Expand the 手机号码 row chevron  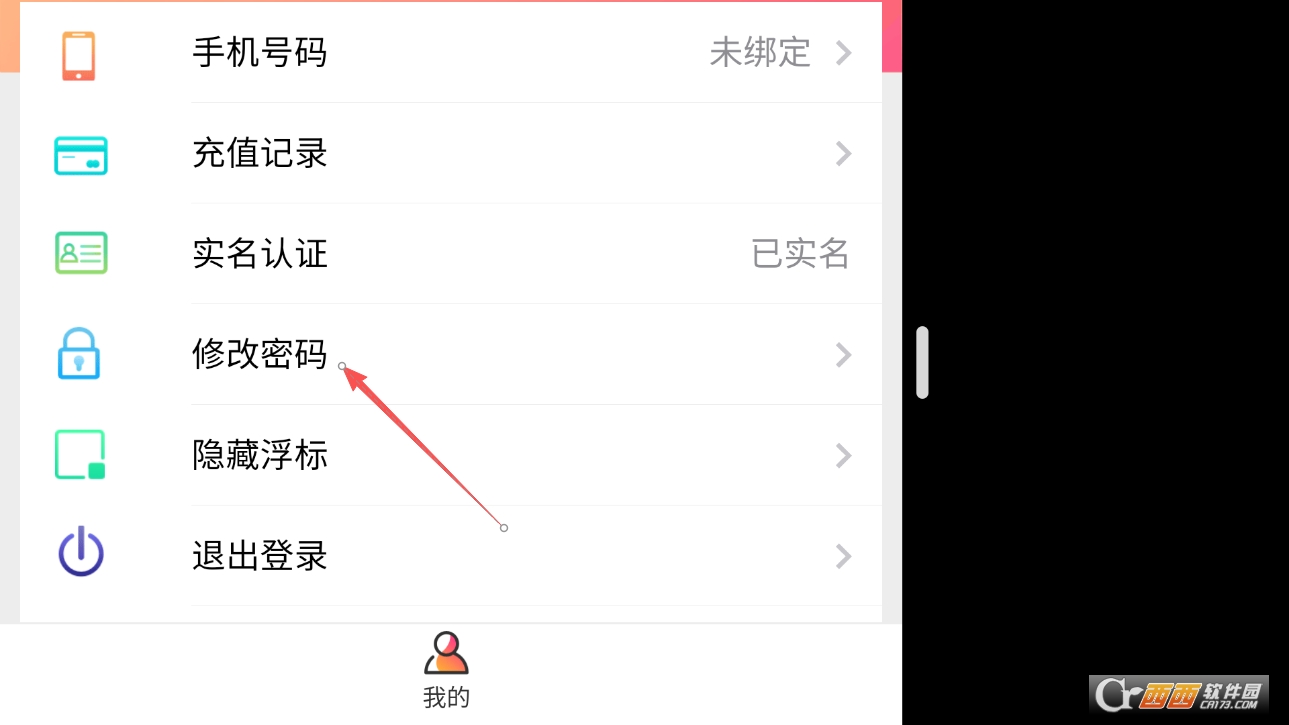(x=844, y=53)
